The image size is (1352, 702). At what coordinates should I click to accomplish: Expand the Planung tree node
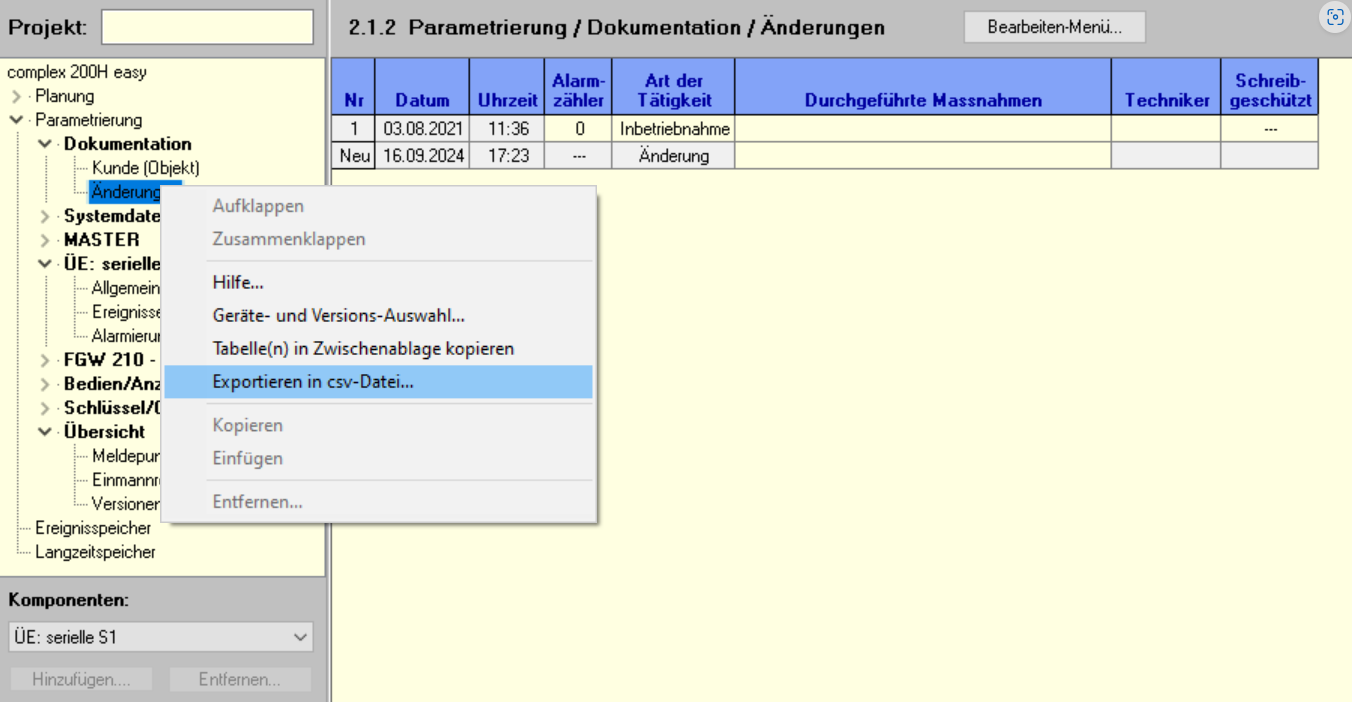click(x=17, y=97)
